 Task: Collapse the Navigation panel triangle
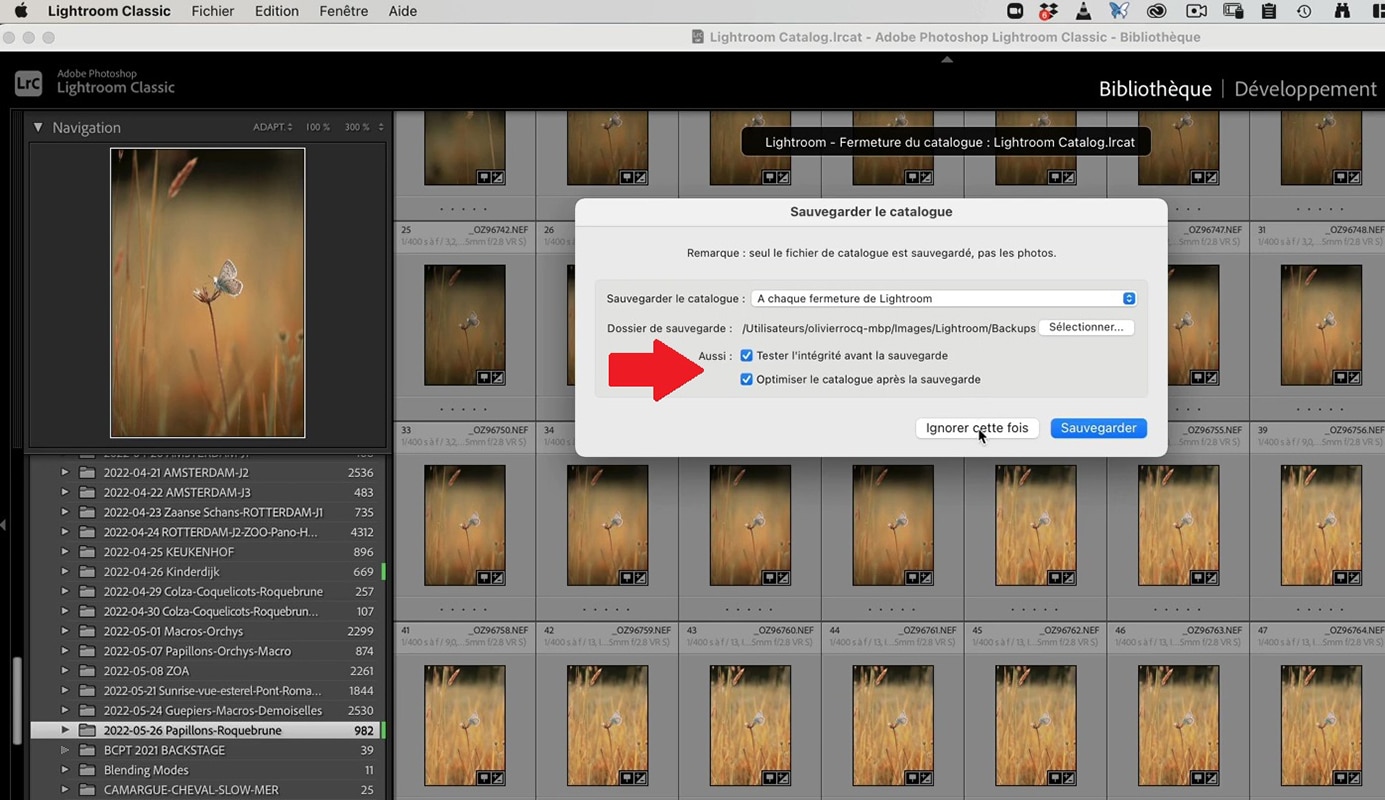(38, 127)
